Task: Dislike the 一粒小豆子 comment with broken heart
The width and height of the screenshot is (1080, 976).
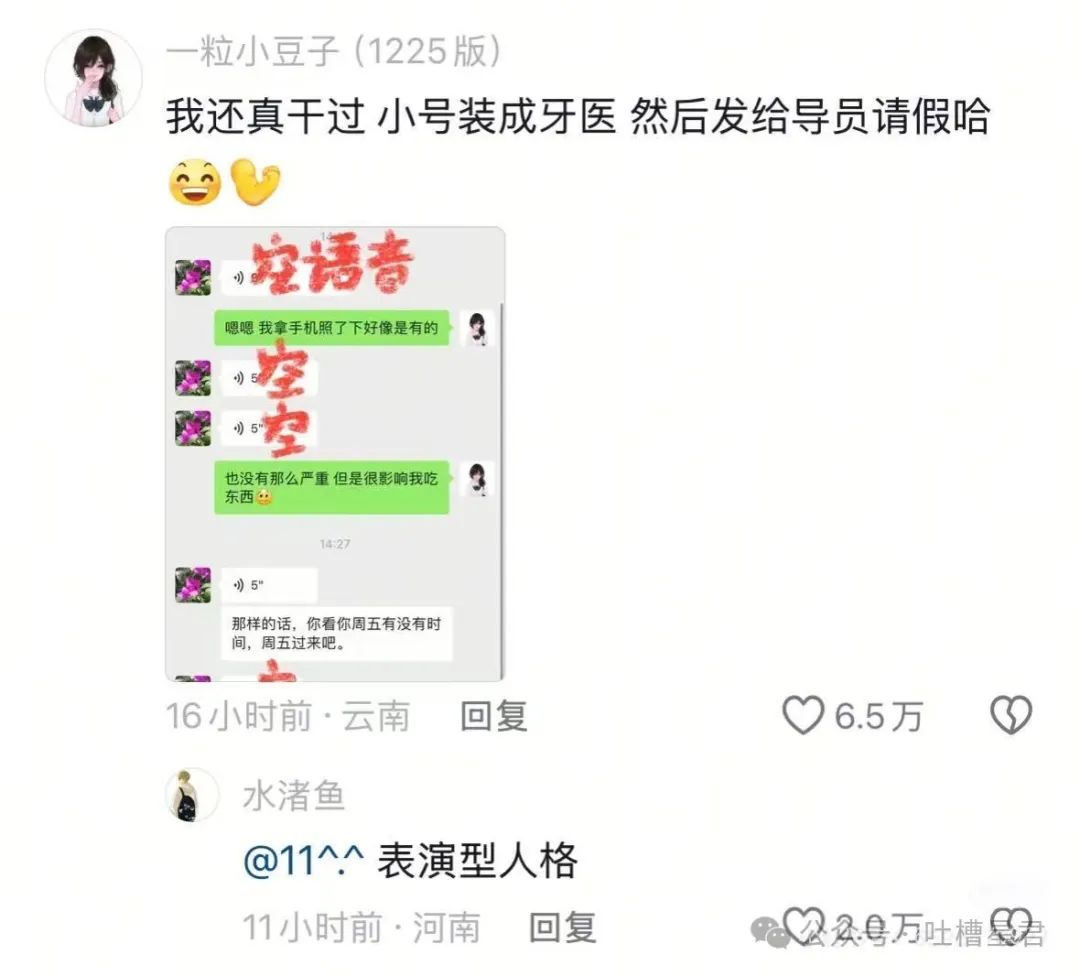Action: (x=1011, y=715)
